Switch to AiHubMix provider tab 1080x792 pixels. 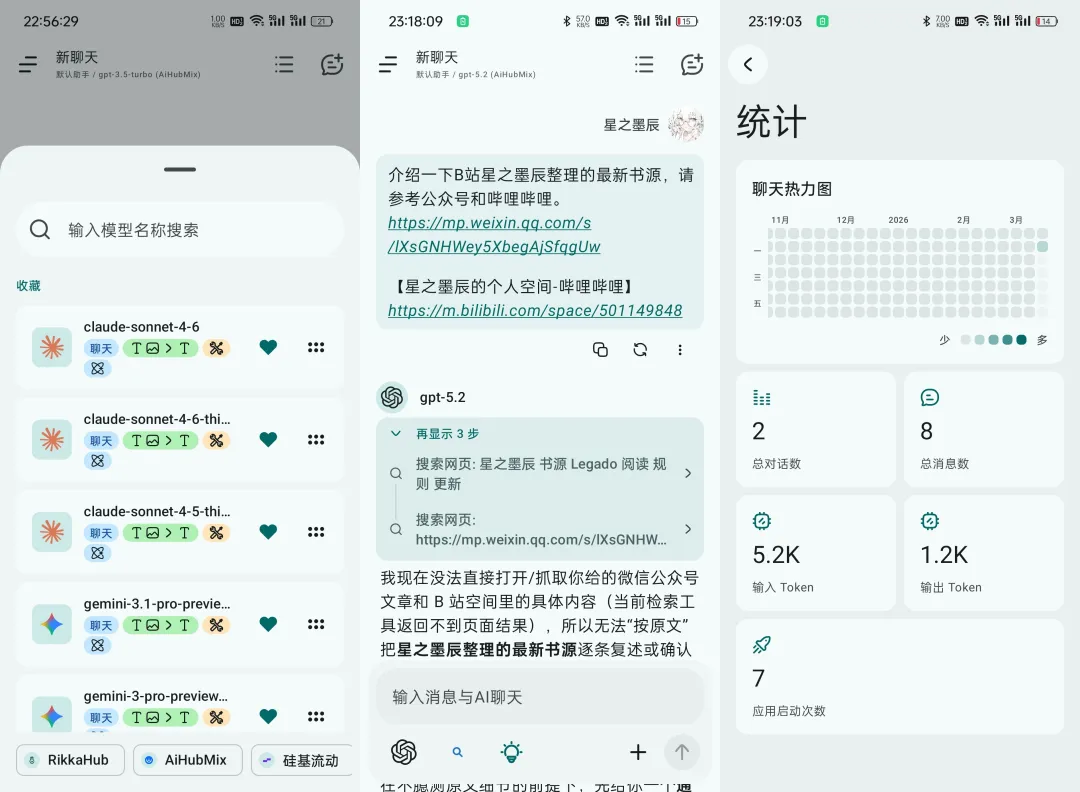tap(187, 760)
